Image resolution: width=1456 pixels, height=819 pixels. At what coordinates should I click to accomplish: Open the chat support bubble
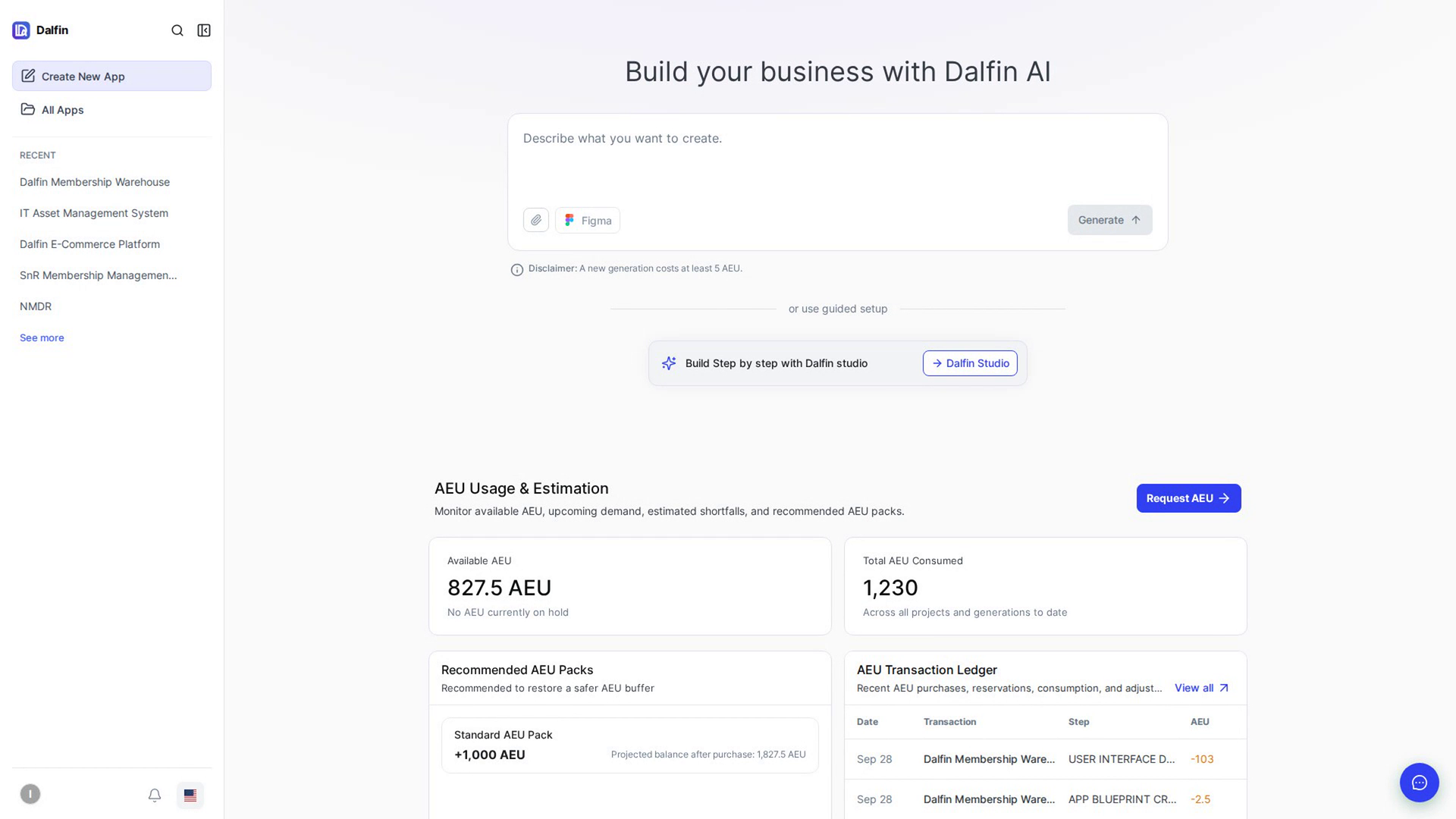tap(1420, 783)
